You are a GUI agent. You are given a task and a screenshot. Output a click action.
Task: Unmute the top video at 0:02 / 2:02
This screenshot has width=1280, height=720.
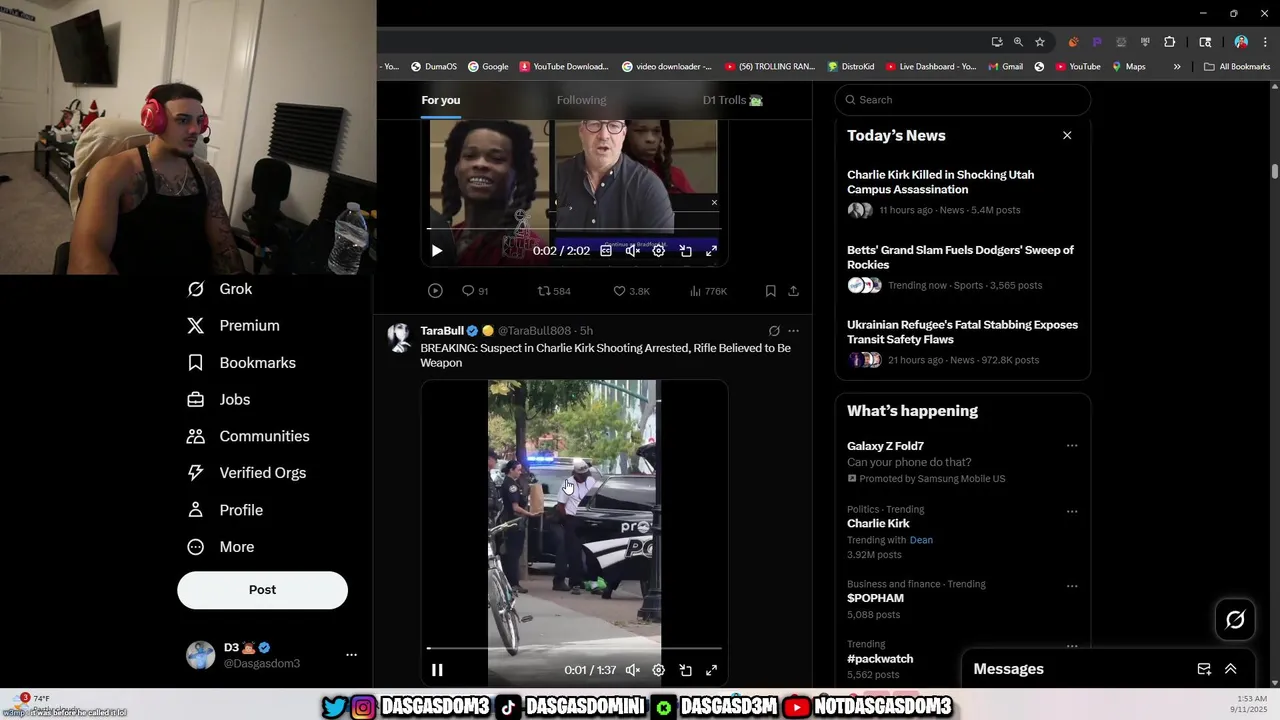click(633, 251)
